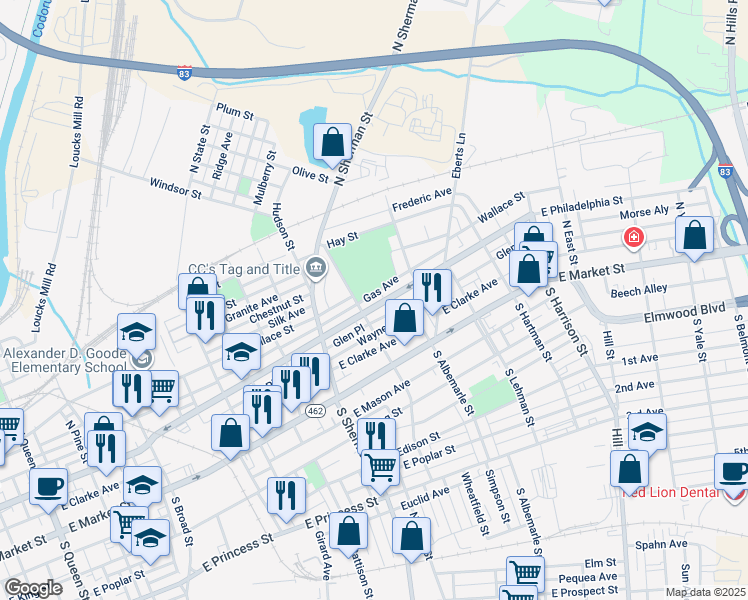Open the Google logo link

tap(33, 589)
